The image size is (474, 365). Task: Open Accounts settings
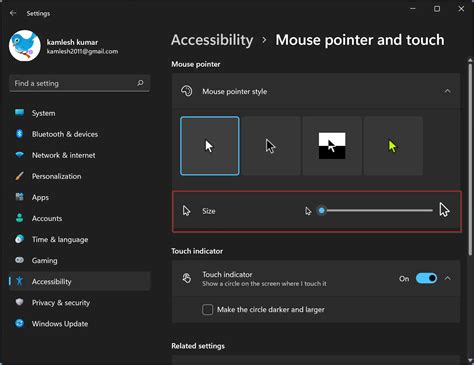point(80,218)
